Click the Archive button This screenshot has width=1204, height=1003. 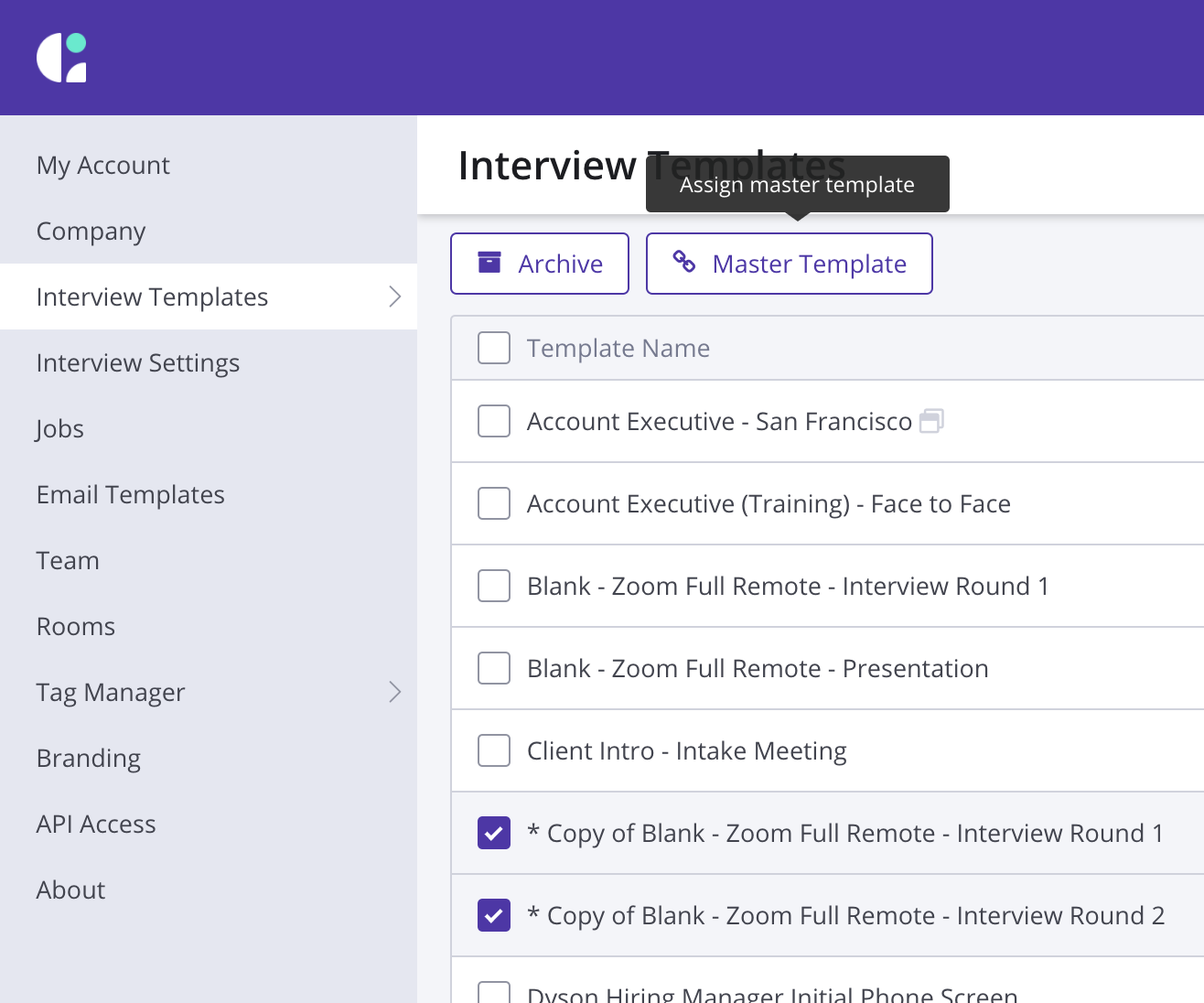point(540,264)
